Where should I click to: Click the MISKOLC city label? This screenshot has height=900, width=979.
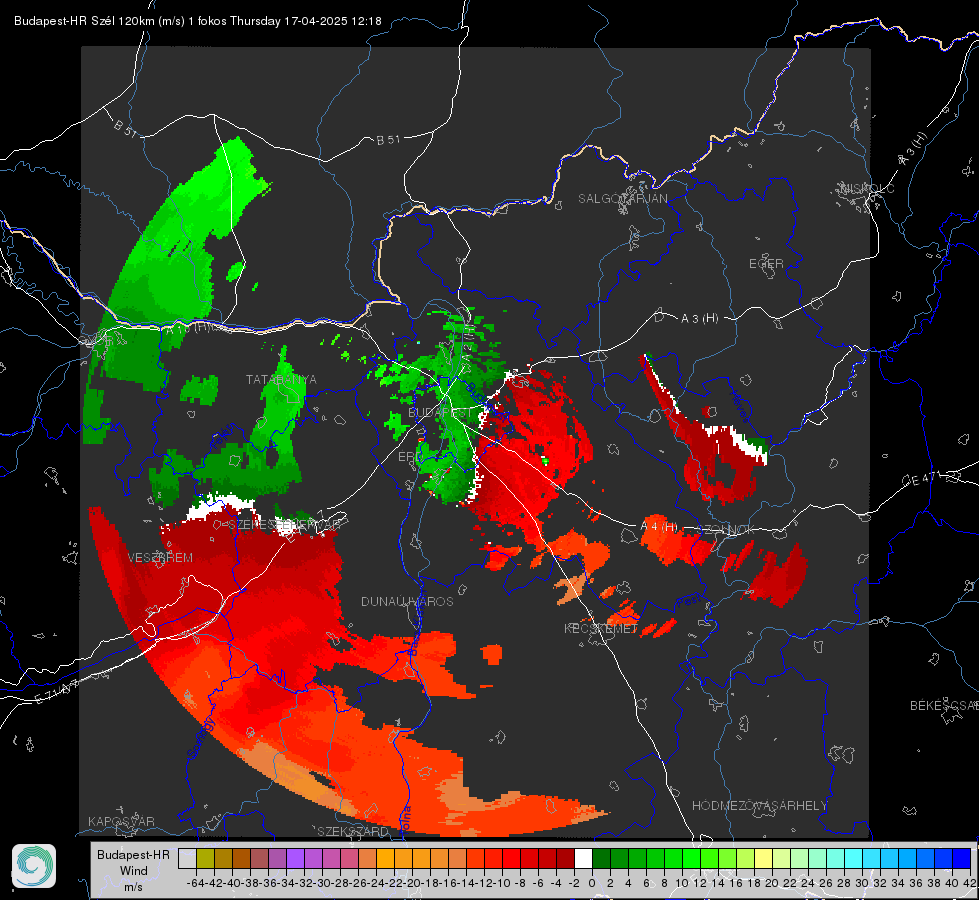point(867,188)
